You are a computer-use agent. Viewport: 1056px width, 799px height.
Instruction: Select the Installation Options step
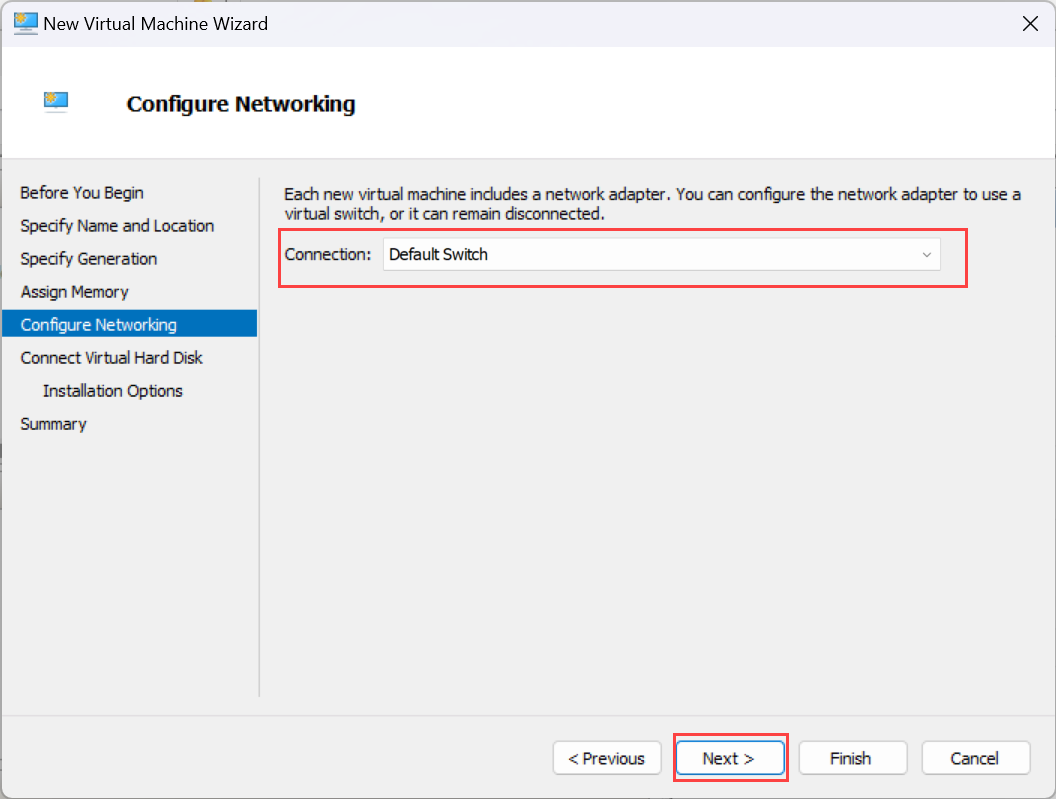[112, 390]
